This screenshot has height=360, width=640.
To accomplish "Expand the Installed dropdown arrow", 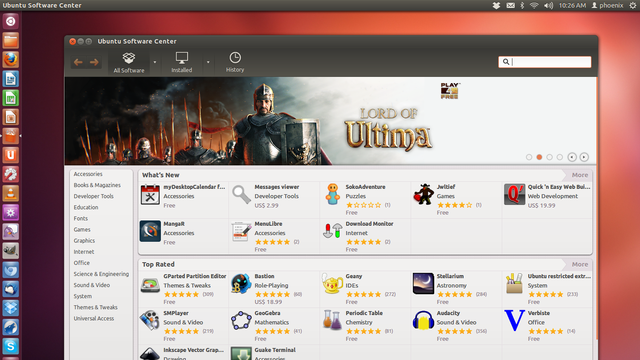I will pyautogui.click(x=208, y=62).
